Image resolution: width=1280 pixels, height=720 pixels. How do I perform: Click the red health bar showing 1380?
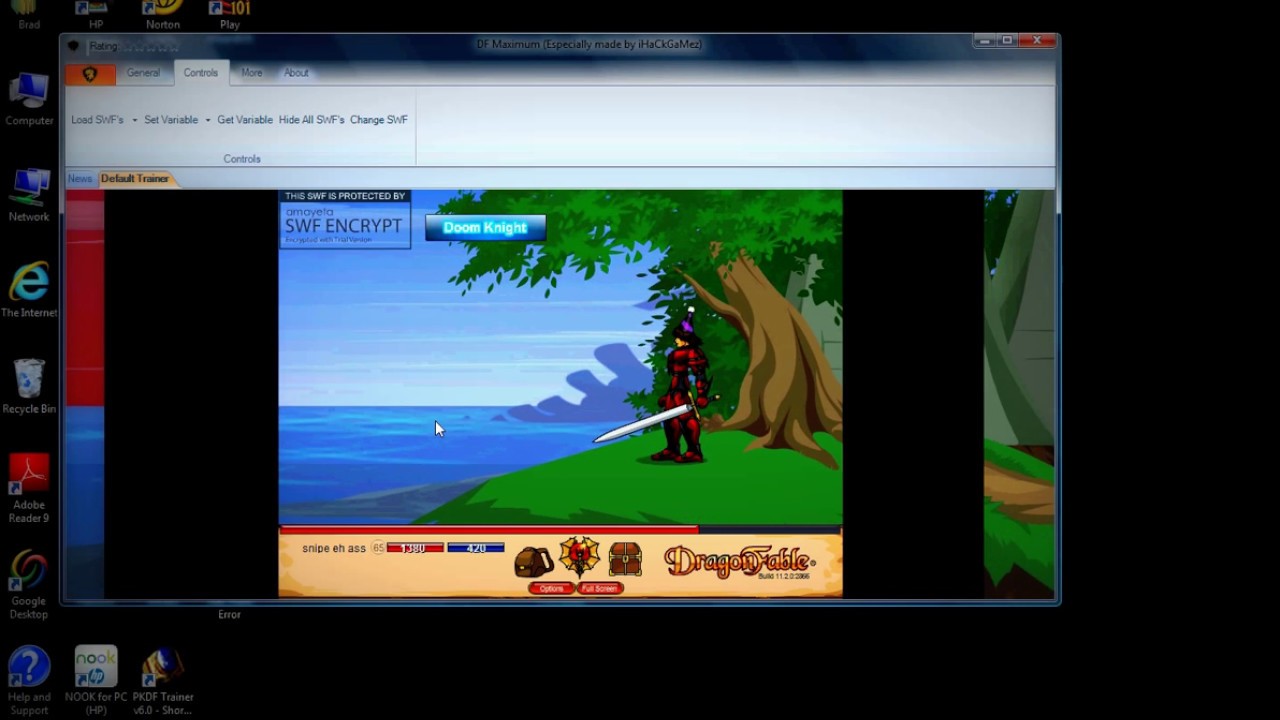coord(415,548)
